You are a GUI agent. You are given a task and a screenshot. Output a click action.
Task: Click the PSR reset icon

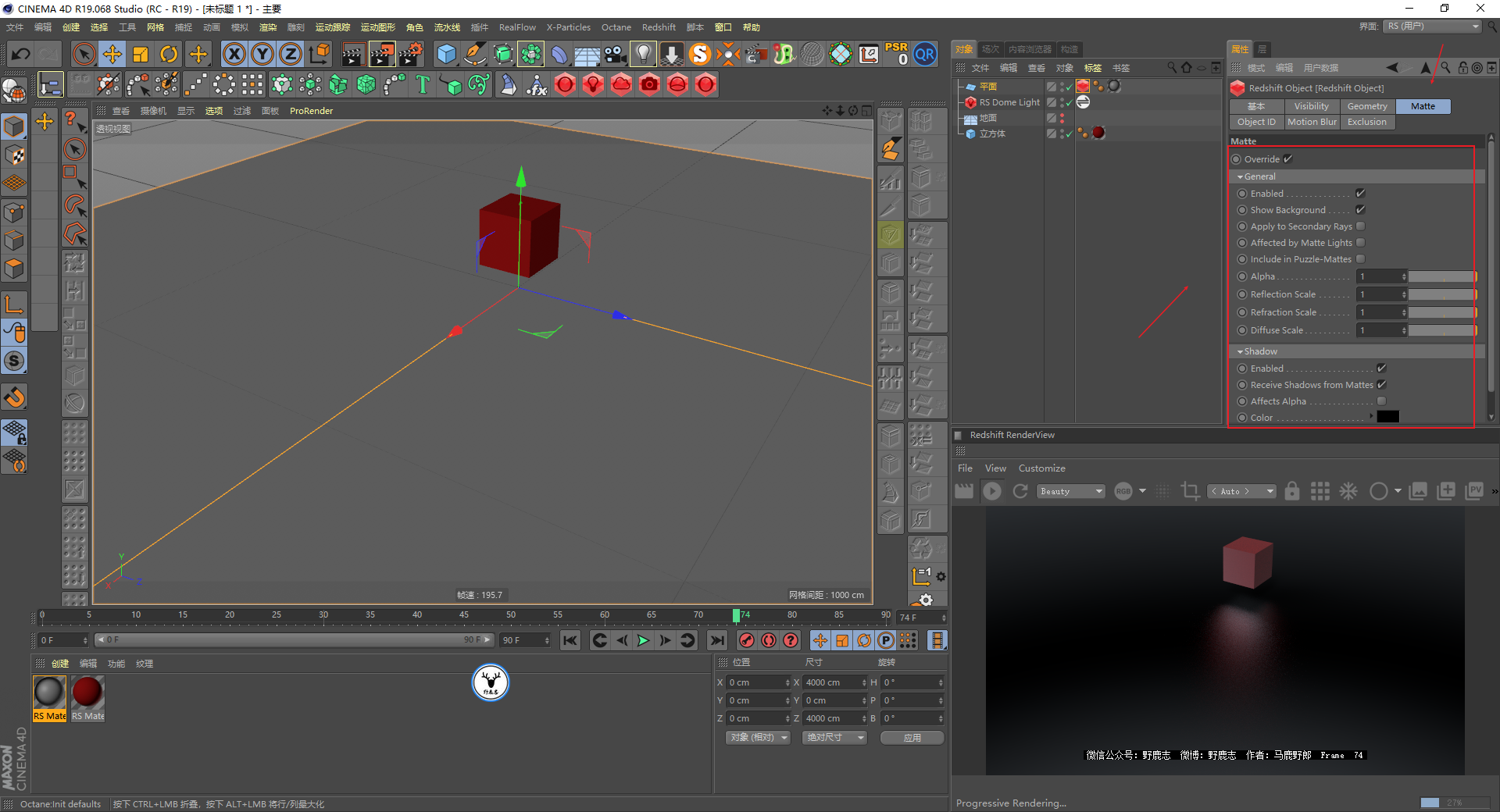pos(896,54)
